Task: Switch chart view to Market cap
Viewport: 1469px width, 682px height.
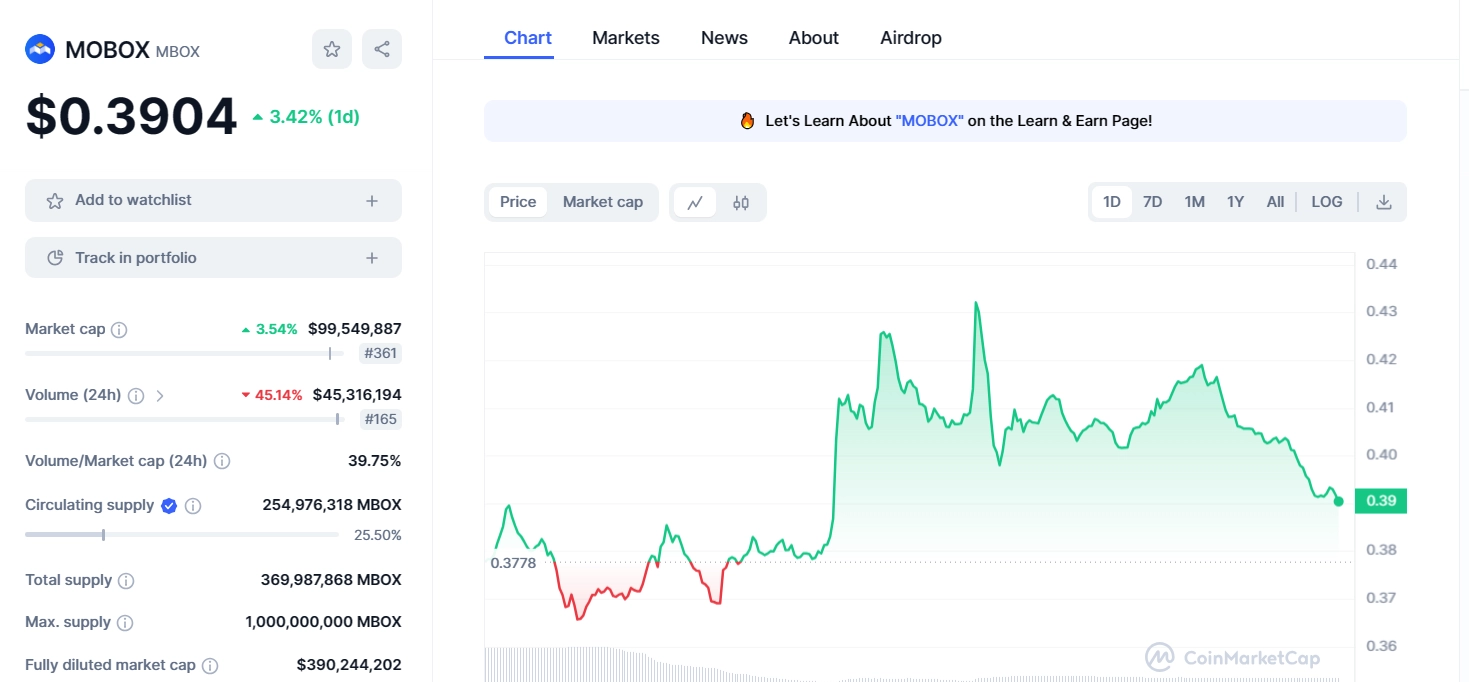Action: [602, 201]
